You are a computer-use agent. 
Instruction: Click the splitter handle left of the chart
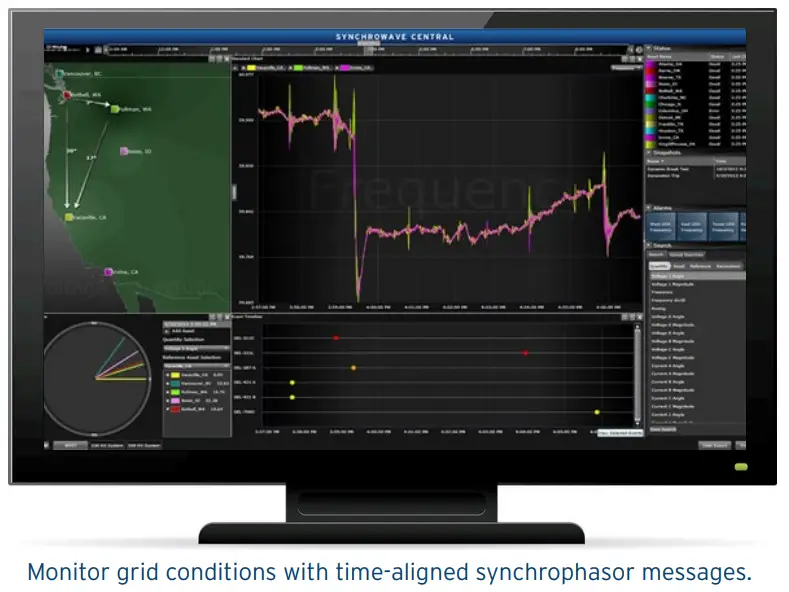(x=234, y=192)
